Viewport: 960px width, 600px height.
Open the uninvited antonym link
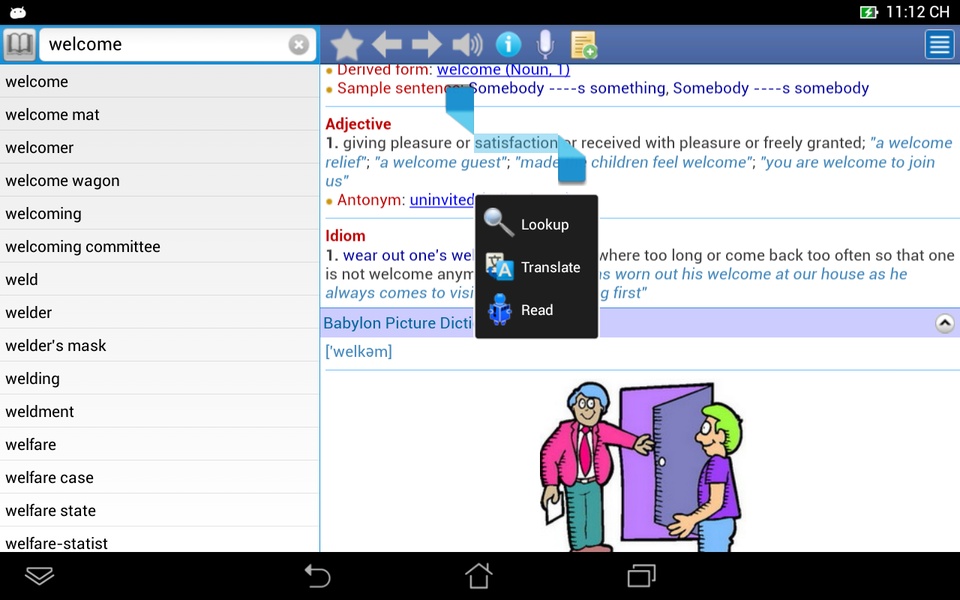(442, 200)
